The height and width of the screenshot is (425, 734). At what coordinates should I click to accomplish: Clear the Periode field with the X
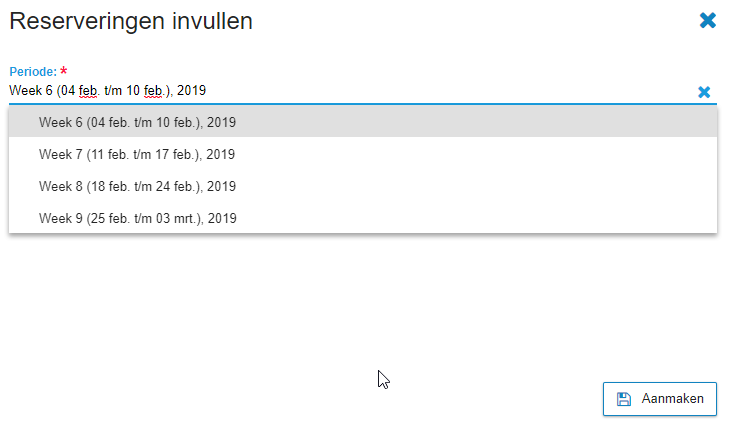click(704, 92)
